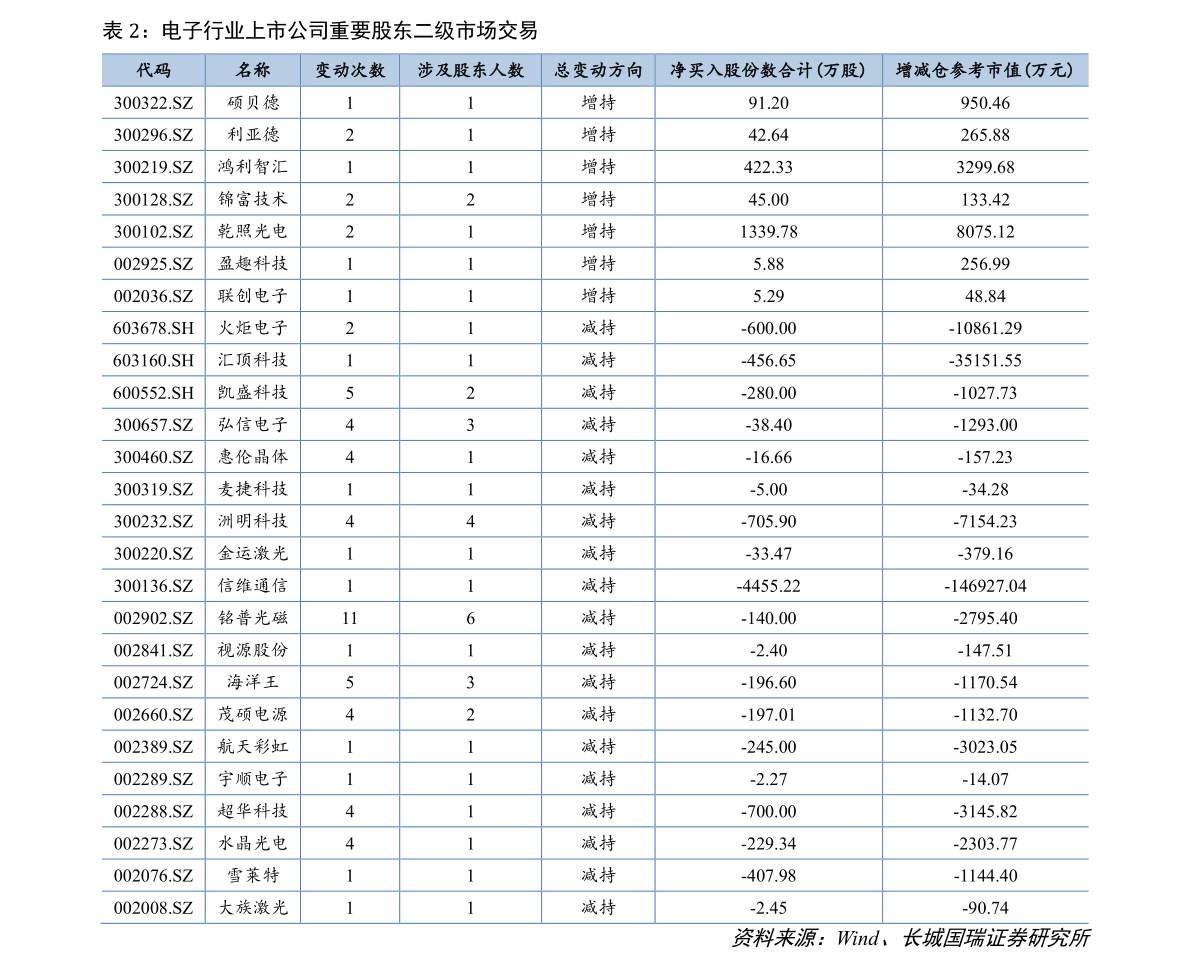Click the 涉及股东人数 column header
Screen dimensions: 1191x970
coord(470,71)
